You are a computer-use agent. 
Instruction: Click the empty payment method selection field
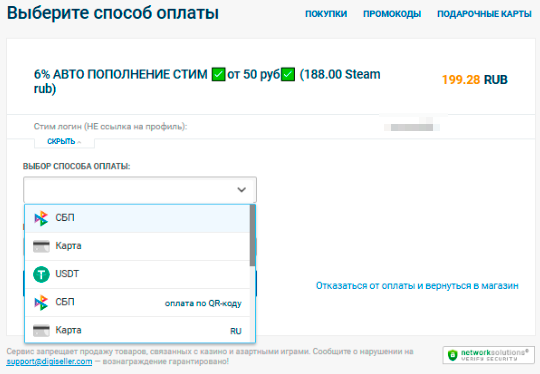(x=140, y=189)
